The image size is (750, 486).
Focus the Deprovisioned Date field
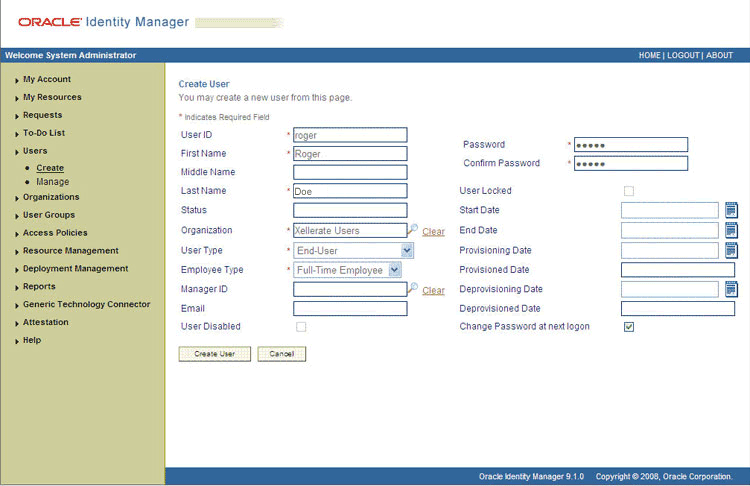(x=678, y=309)
